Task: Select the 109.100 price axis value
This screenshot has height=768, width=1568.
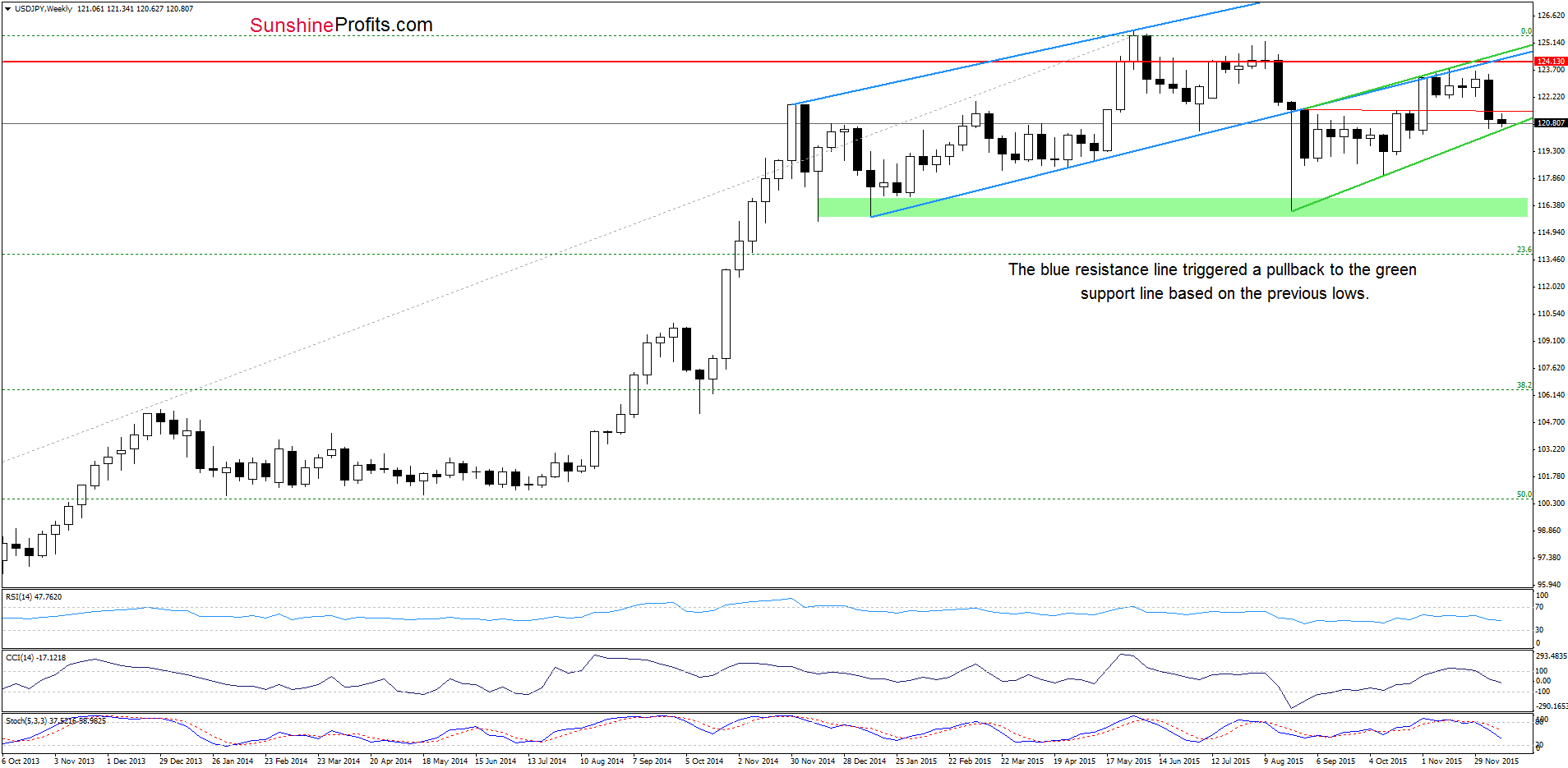Action: click(1551, 341)
